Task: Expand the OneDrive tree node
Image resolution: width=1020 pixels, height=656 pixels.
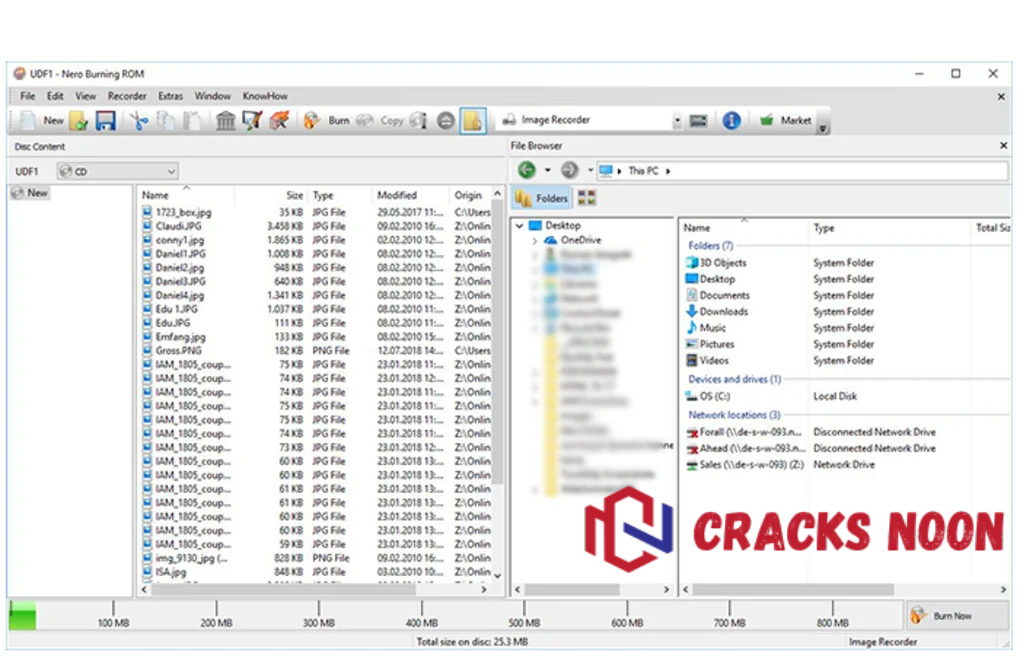Action: [x=535, y=241]
